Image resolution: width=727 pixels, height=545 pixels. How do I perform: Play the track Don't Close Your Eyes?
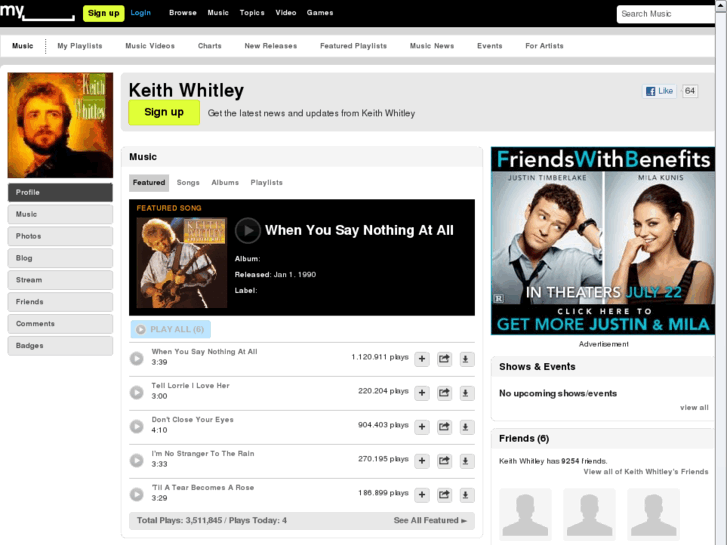click(136, 426)
